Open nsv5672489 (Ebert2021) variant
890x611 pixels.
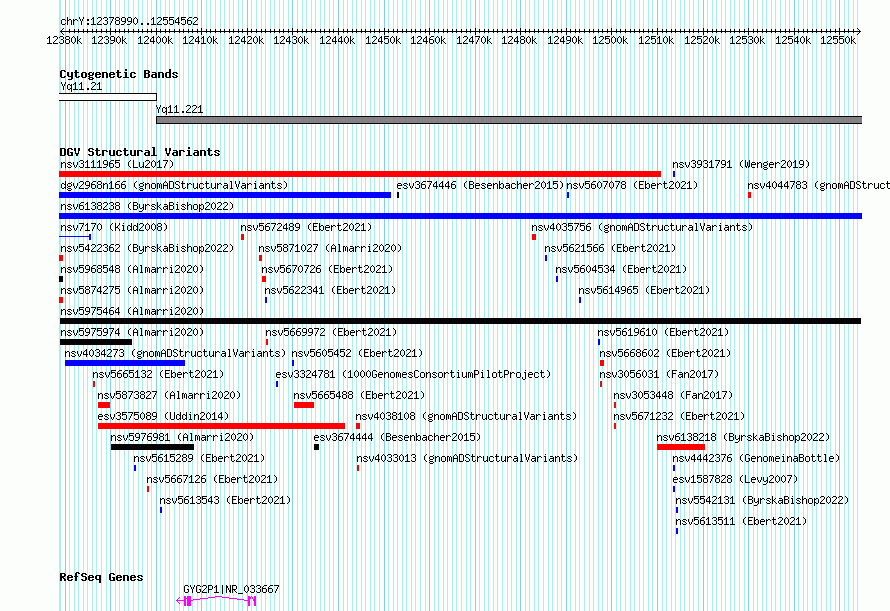pos(306,227)
